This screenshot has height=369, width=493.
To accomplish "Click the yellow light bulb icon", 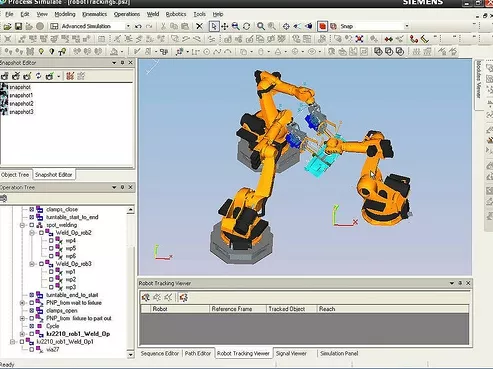I will click(41, 52).
